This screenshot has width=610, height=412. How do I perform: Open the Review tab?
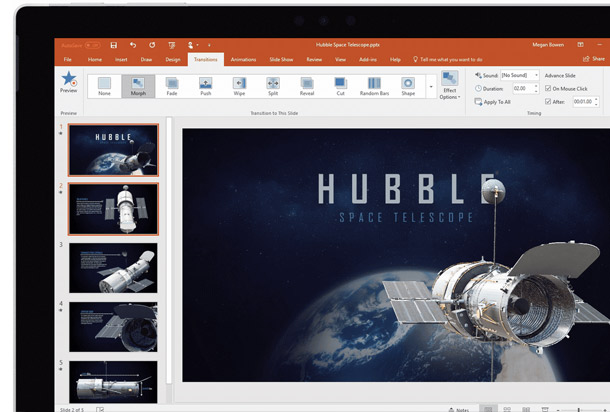(314, 60)
